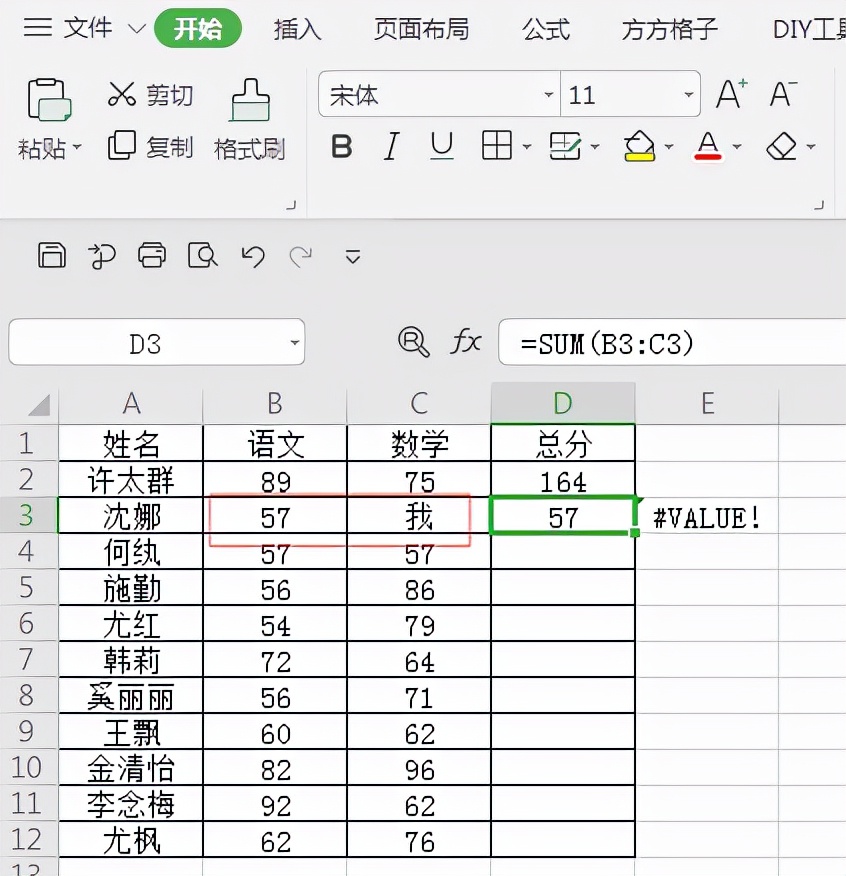This screenshot has width=846, height=876.
Task: Open fill color dropdown arrow
Action: (x=668, y=147)
